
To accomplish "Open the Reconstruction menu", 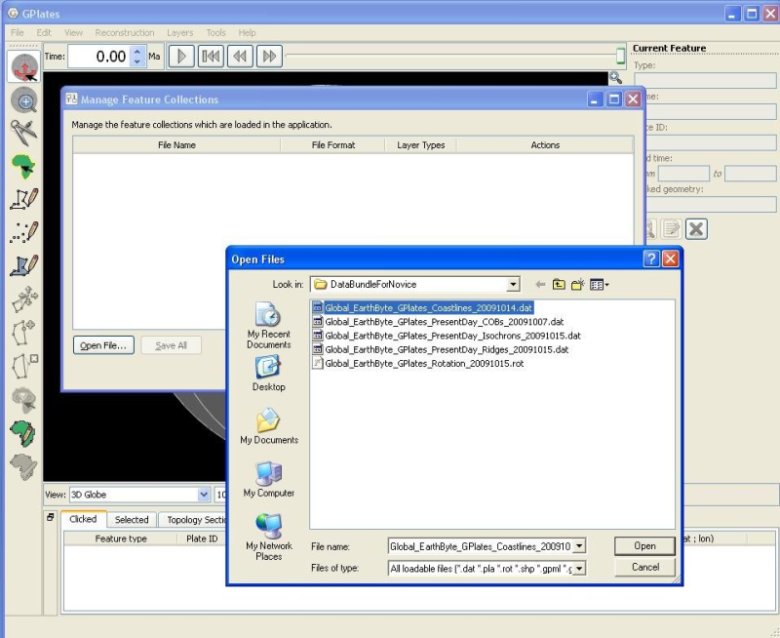I will tap(124, 32).
